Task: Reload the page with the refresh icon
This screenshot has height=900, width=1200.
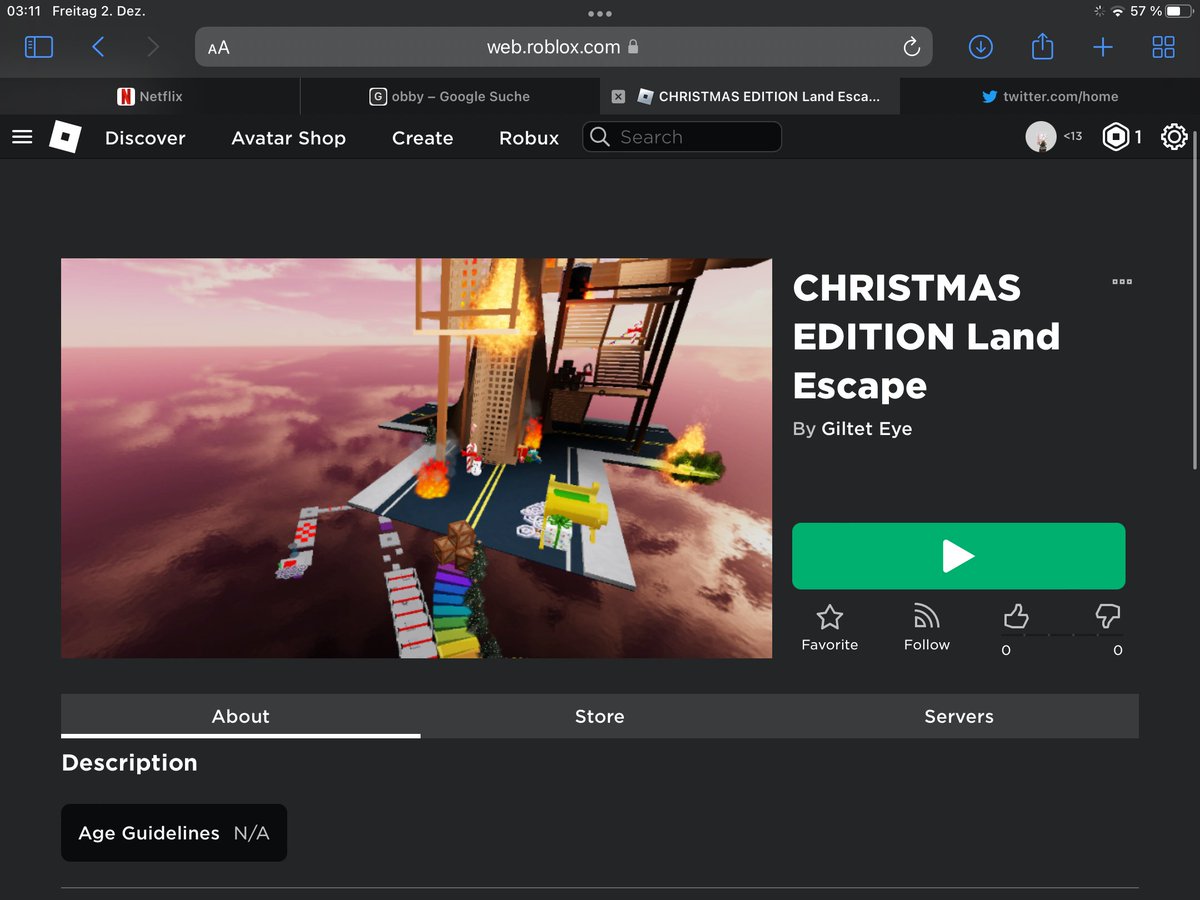Action: 911,47
